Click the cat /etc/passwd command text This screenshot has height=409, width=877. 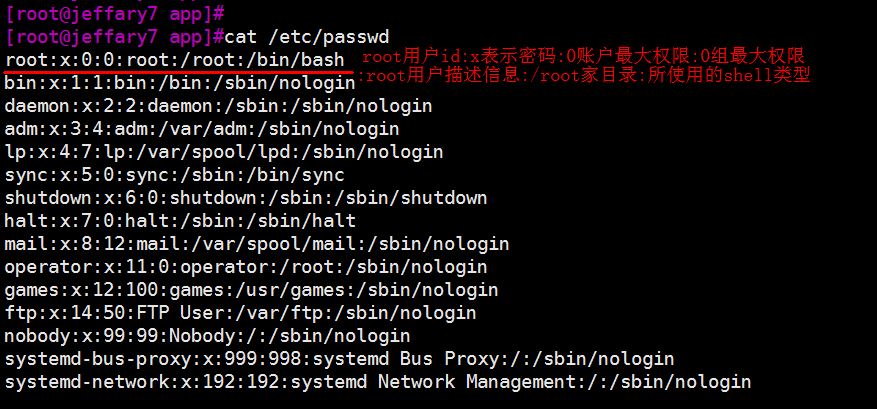tap(307, 37)
